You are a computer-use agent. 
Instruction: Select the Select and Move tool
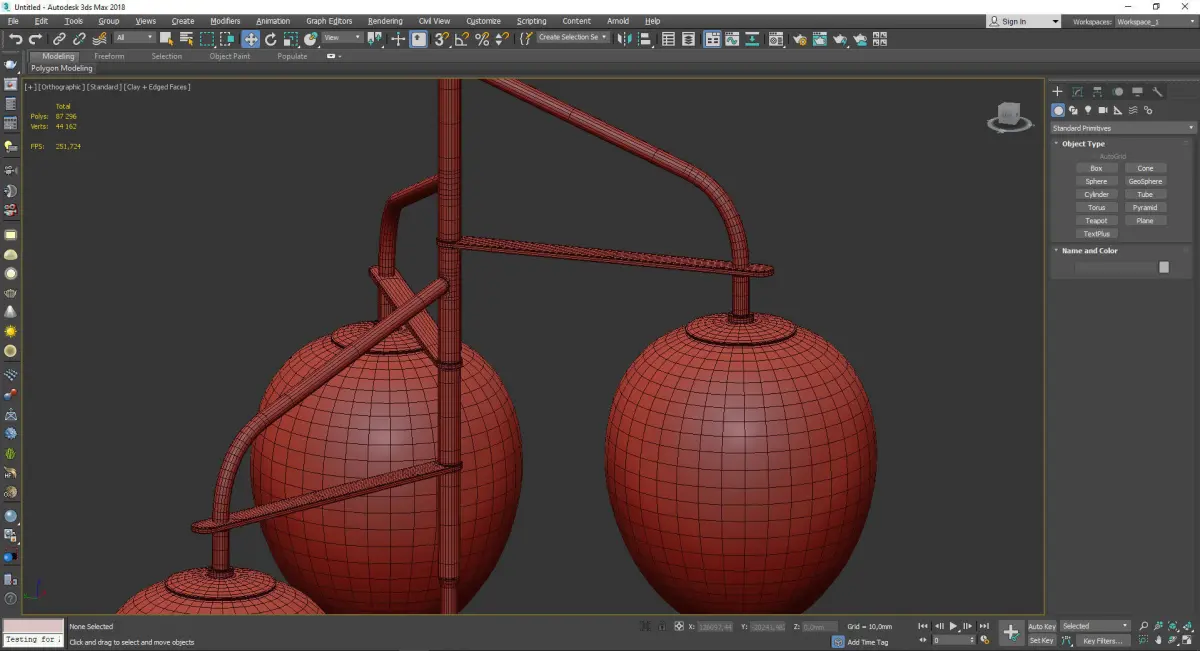250,39
